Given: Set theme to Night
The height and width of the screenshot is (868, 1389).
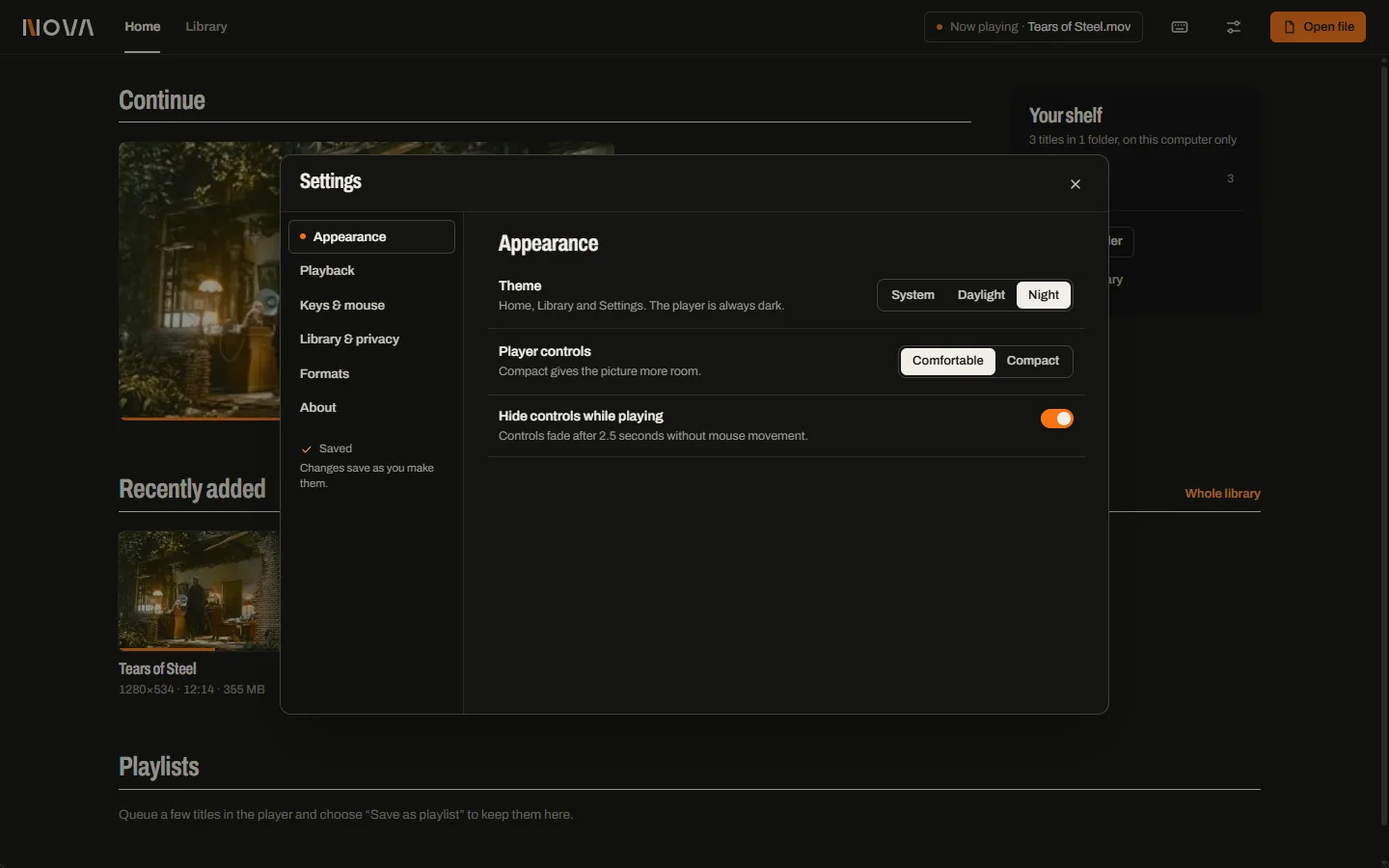Looking at the screenshot, I should pos(1044,295).
